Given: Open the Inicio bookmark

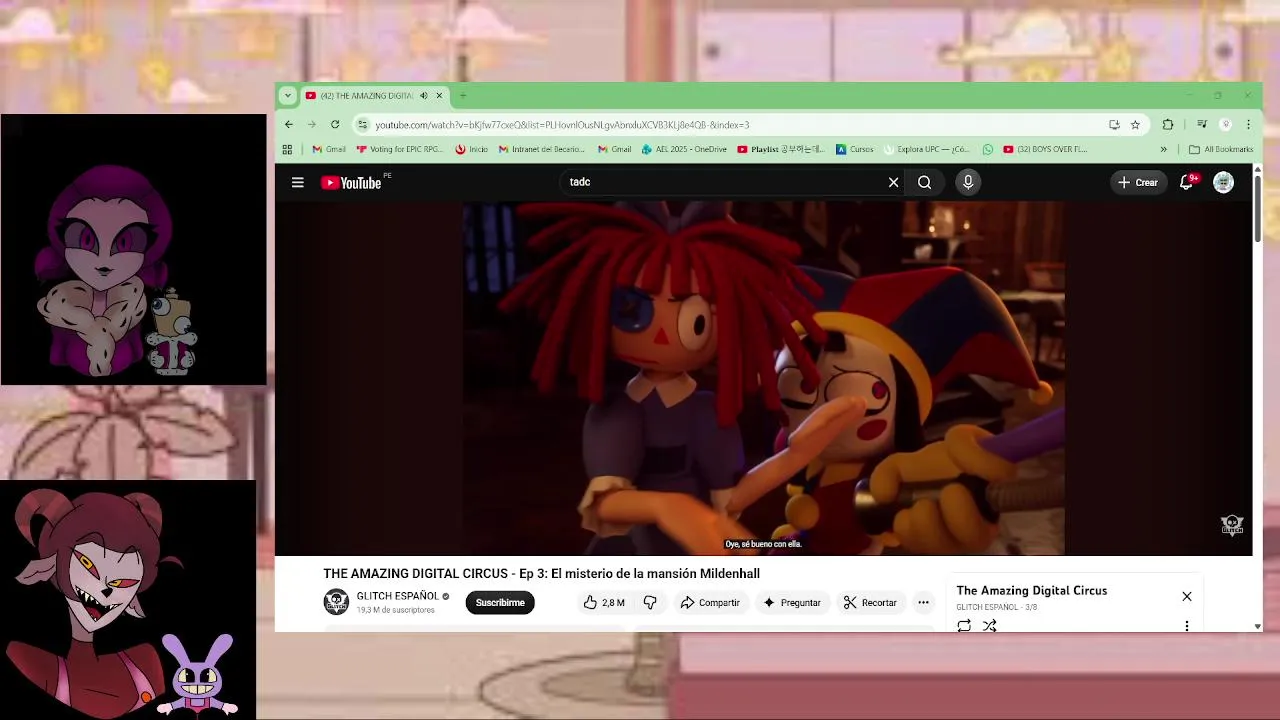Looking at the screenshot, I should point(471,149).
